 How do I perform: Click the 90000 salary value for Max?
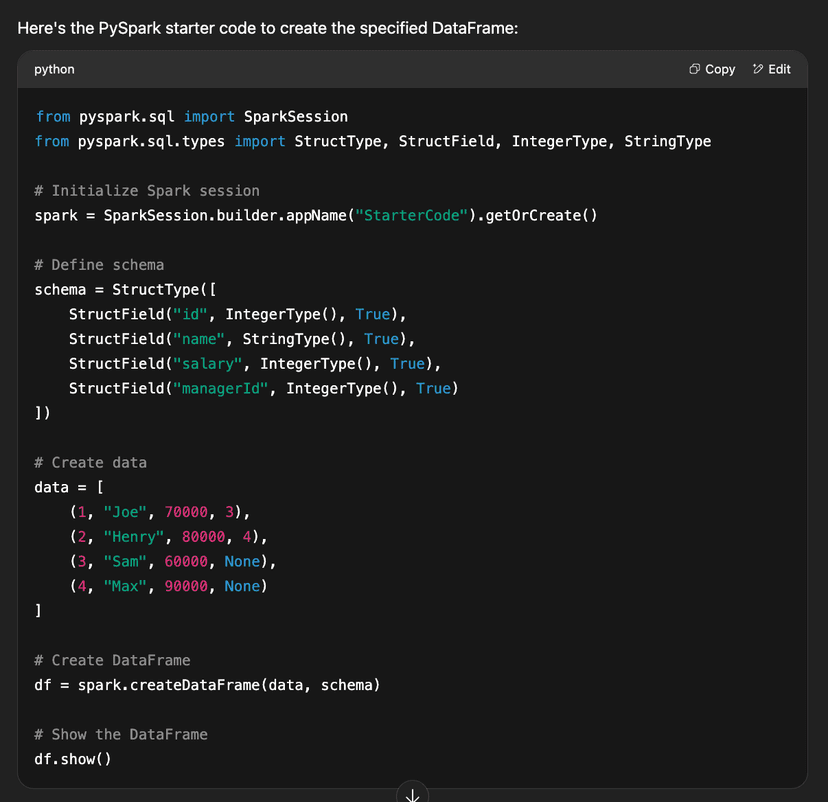point(185,586)
